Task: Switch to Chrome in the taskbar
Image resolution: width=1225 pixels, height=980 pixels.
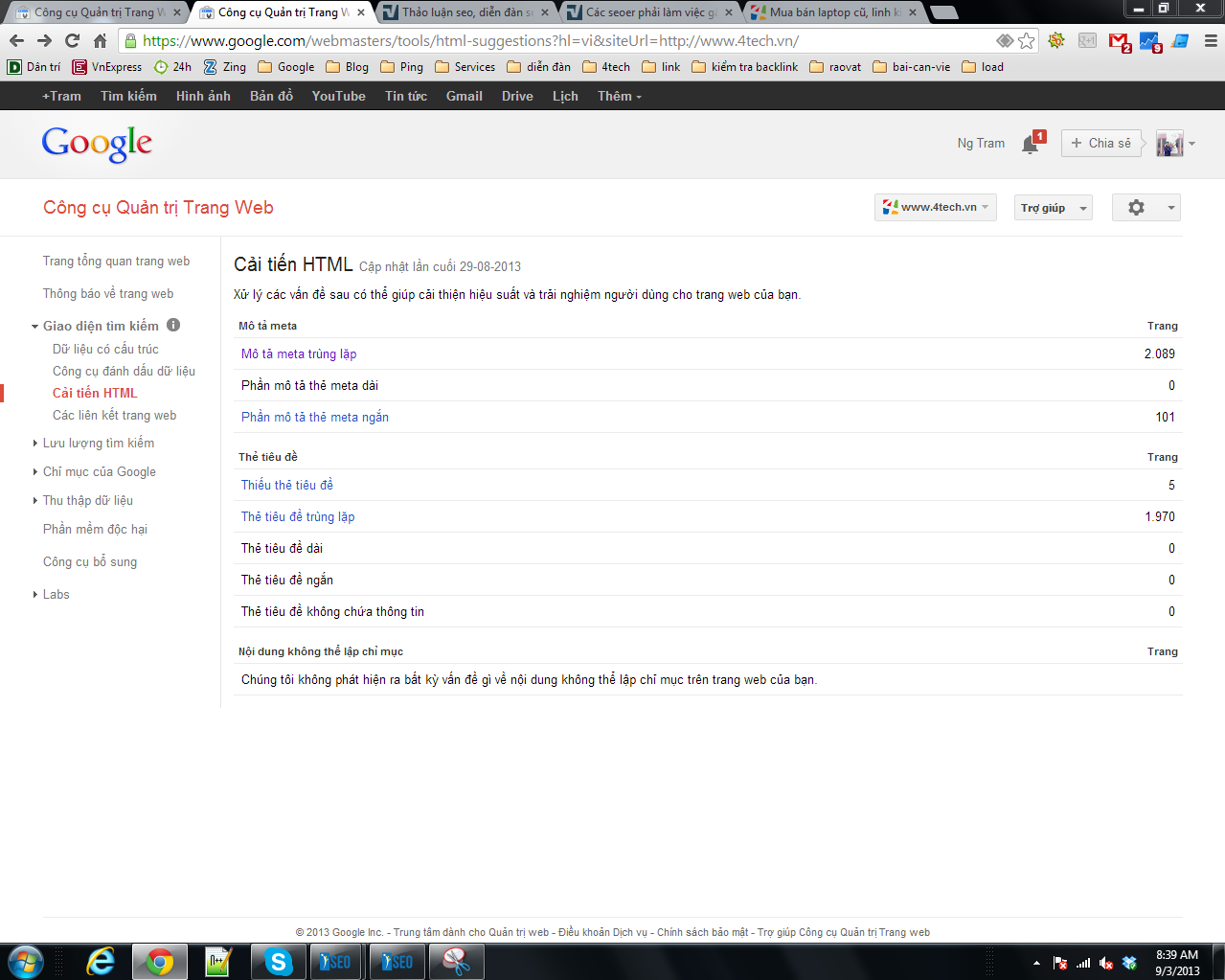Action: (159, 962)
